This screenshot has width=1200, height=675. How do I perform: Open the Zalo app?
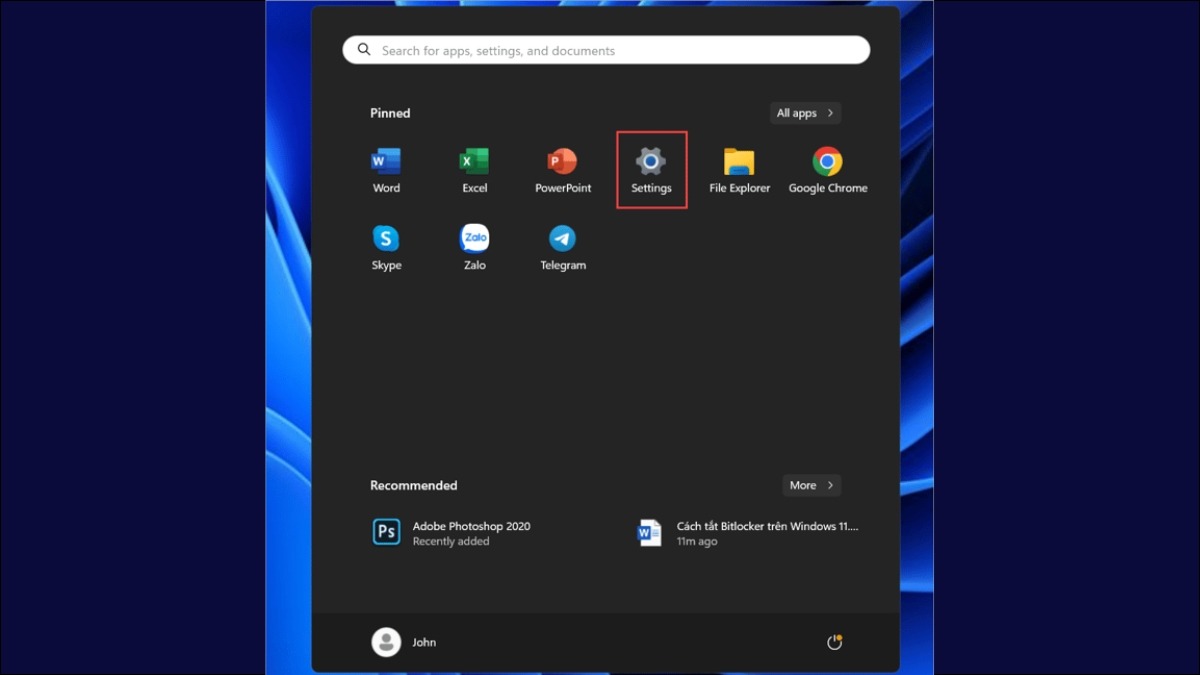(x=474, y=248)
